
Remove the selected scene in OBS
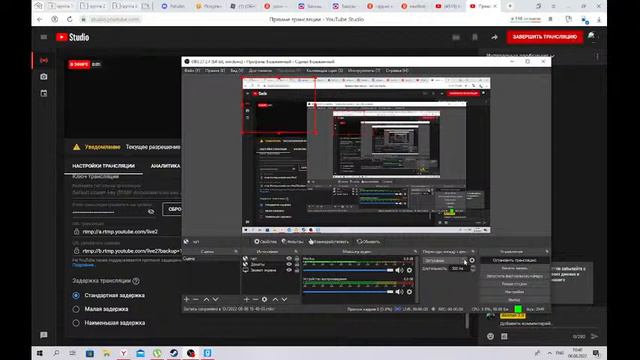tap(196, 300)
